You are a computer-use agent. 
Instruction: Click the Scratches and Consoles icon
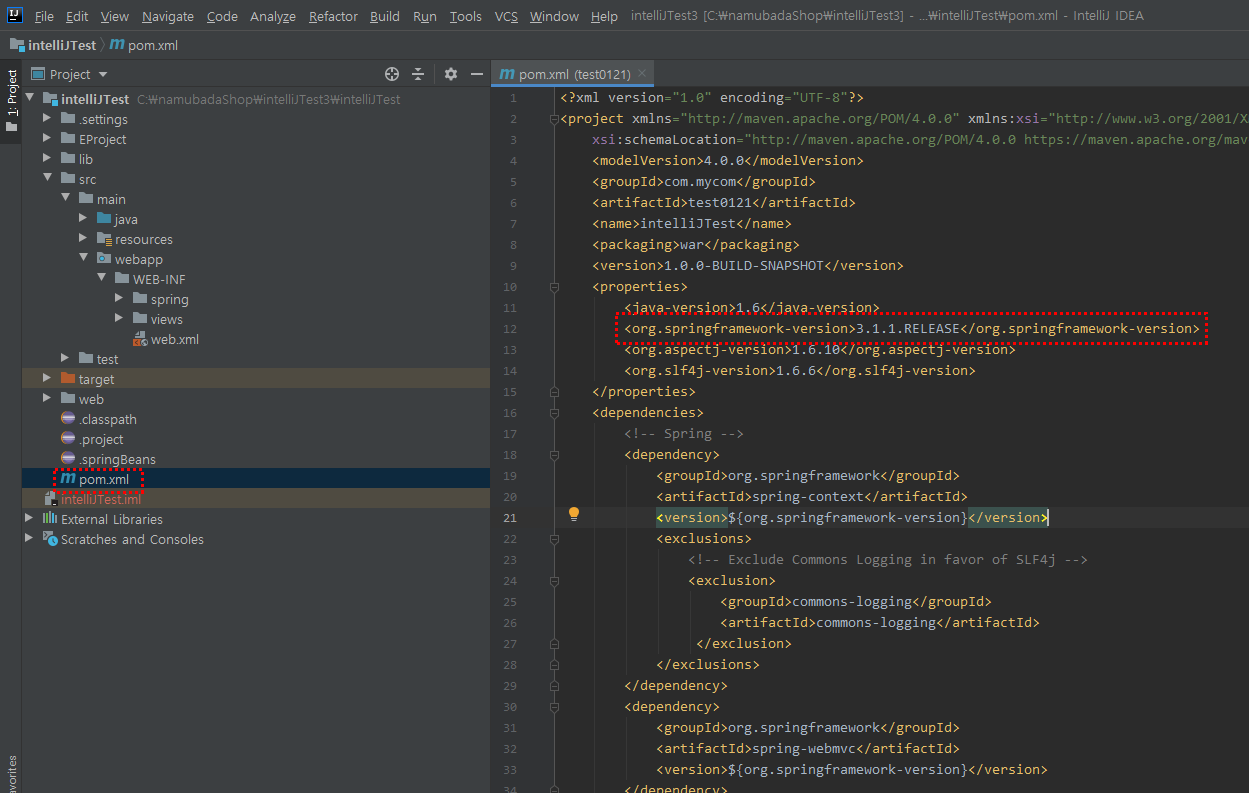(x=50, y=539)
